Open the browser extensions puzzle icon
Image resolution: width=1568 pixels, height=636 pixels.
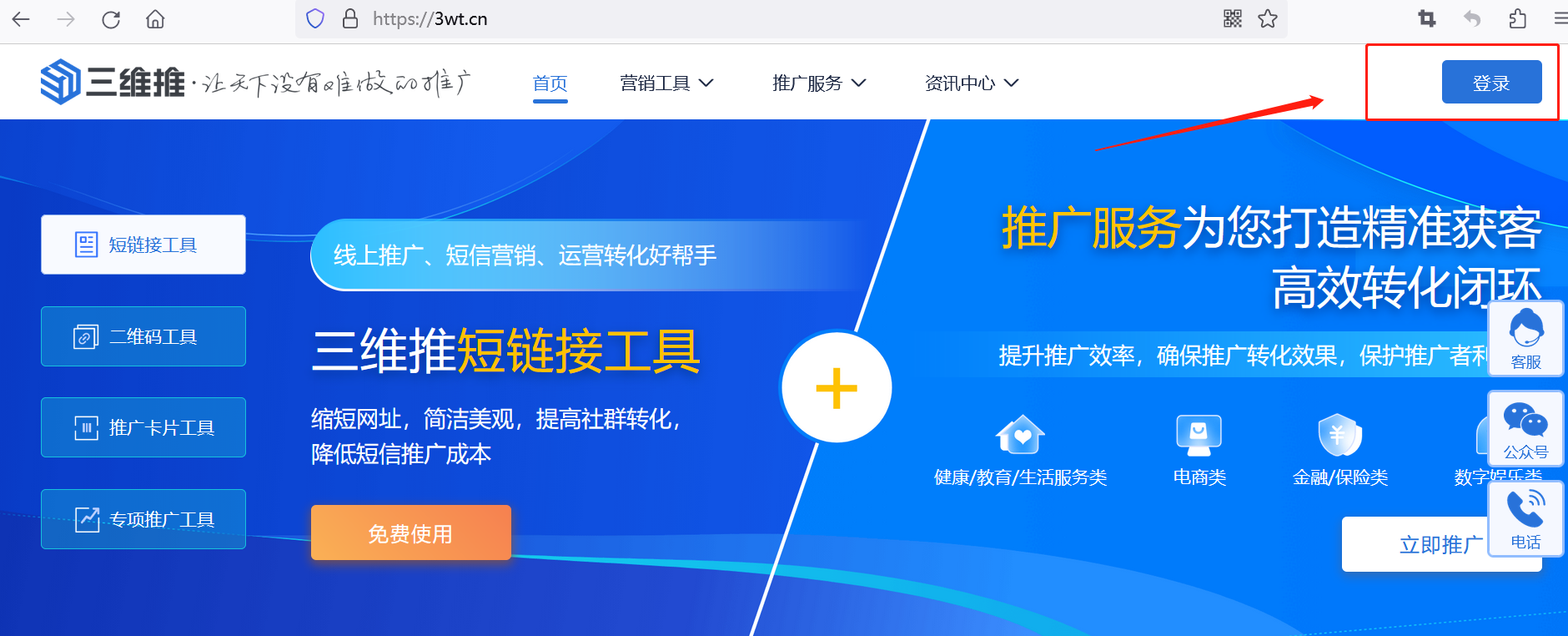pos(1517,19)
